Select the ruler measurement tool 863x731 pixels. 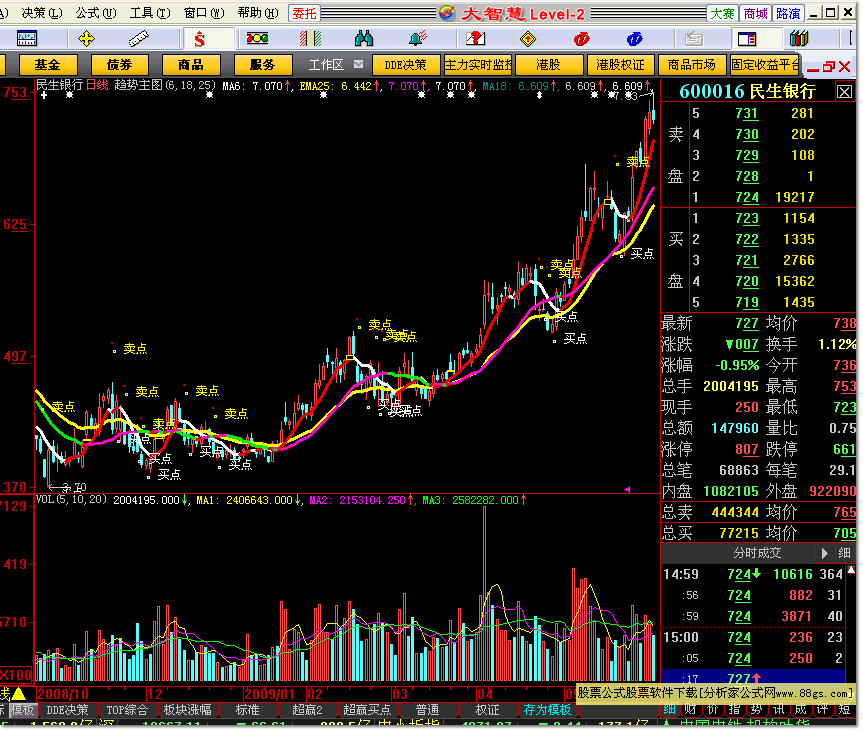pyautogui.click(x=138, y=39)
